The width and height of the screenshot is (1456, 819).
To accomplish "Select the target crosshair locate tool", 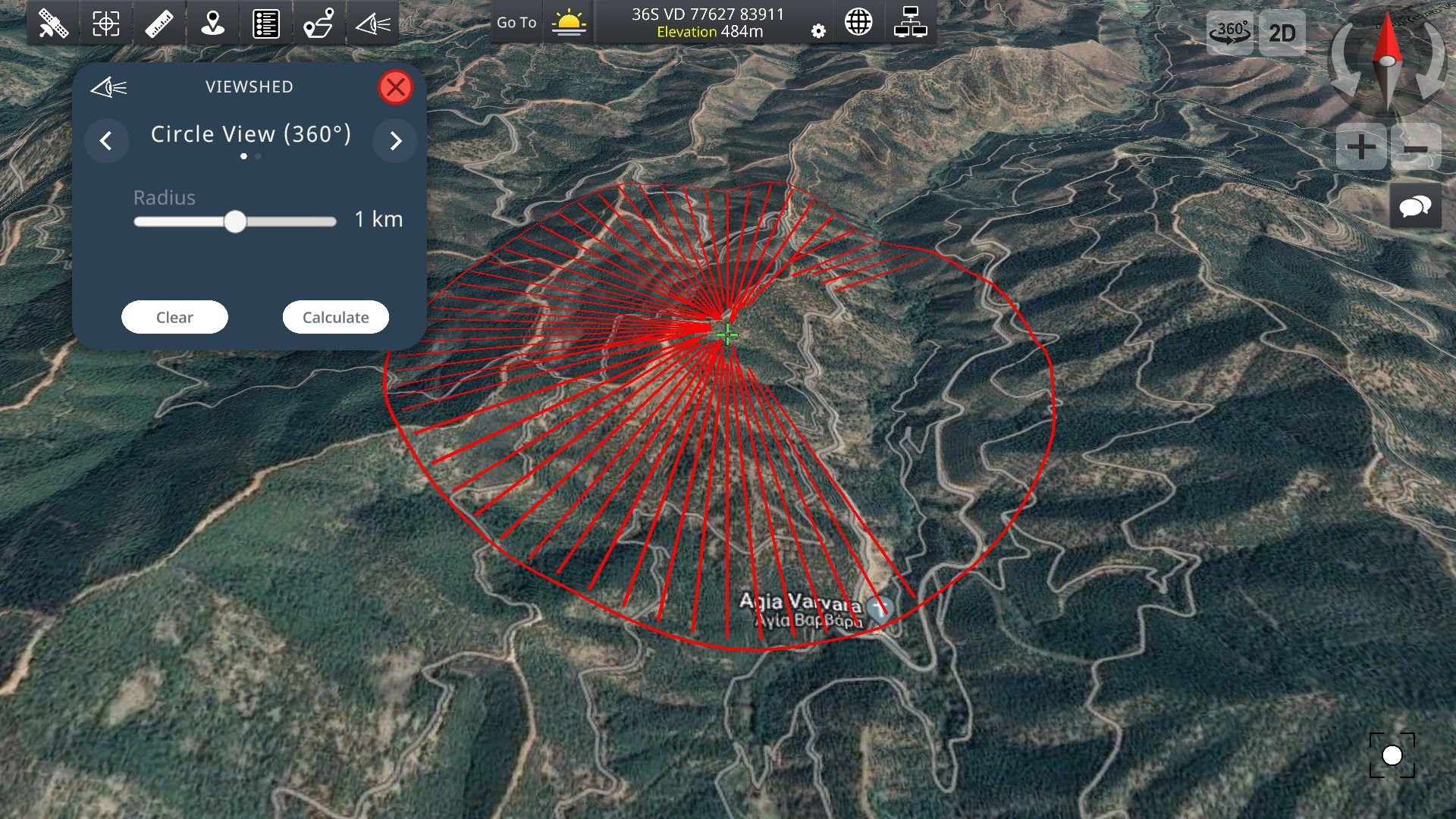I will pos(106,23).
